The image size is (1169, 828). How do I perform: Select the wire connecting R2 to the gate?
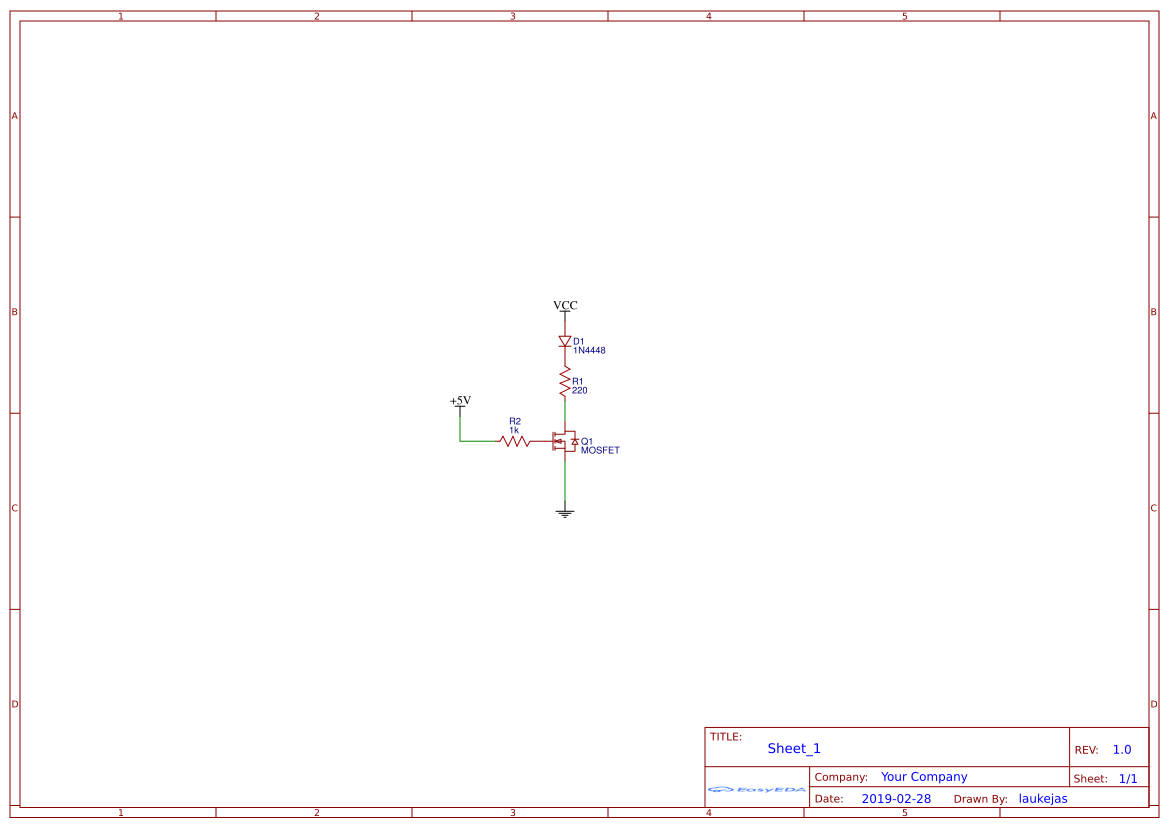click(x=540, y=441)
